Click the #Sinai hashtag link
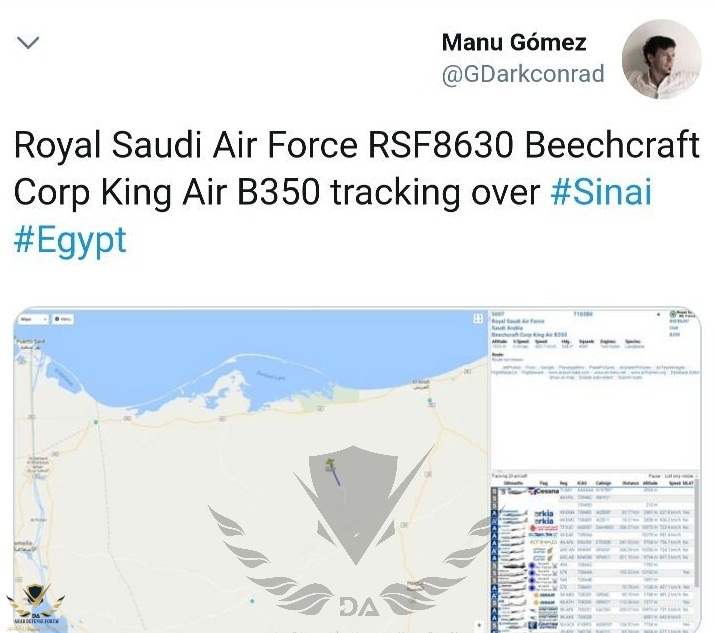The height and width of the screenshot is (633, 717). click(601, 191)
